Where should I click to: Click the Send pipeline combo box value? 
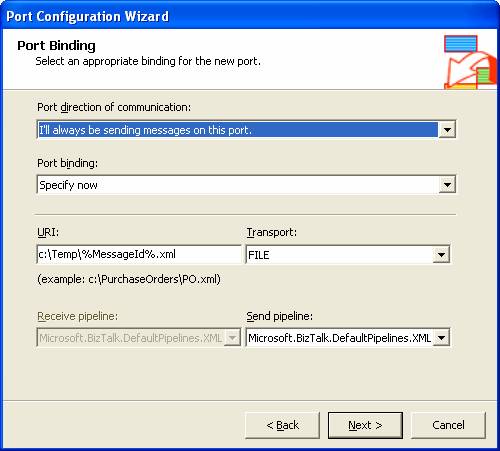pos(339,338)
